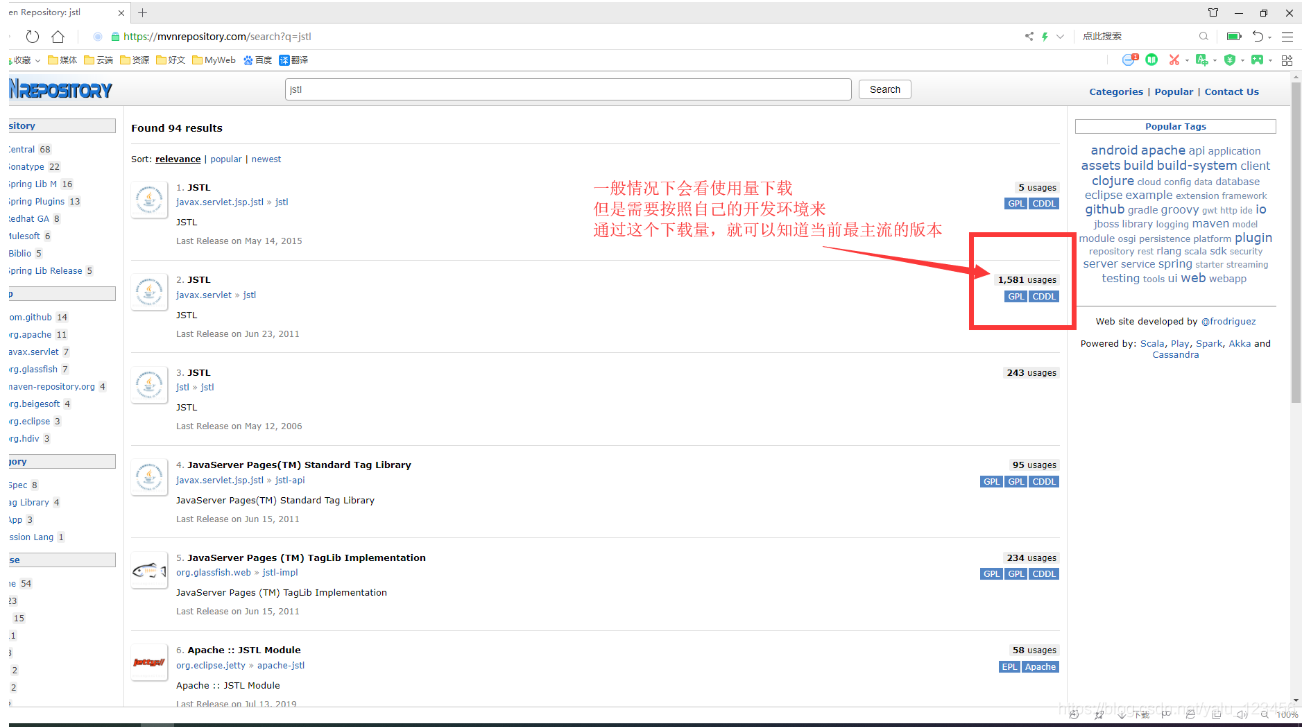Open the skin shirt icon in the title bar
The height and width of the screenshot is (727, 1305).
coord(1213,12)
